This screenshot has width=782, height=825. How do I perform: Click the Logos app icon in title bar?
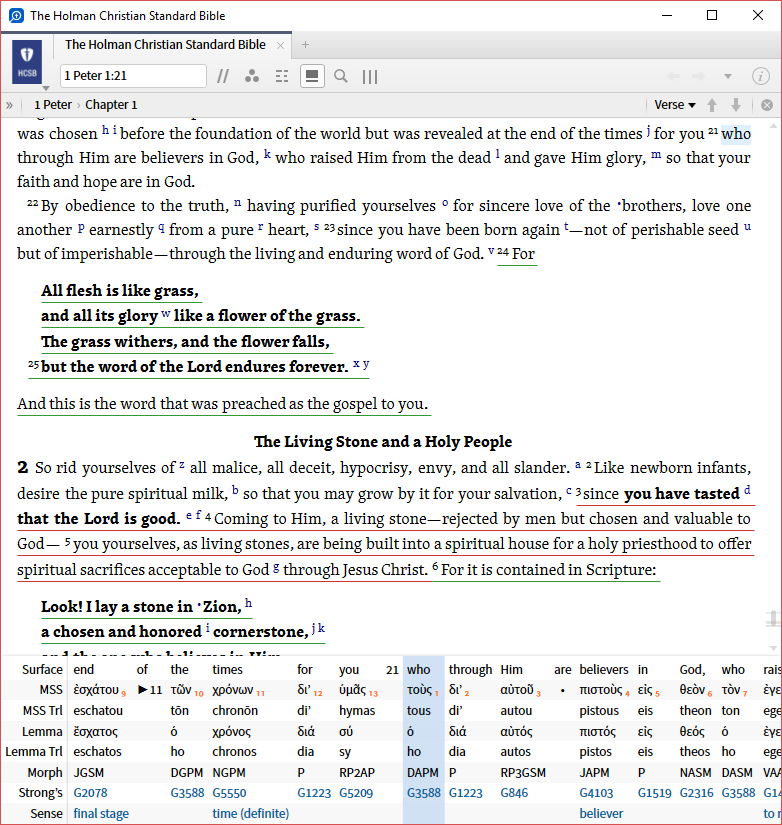pos(16,16)
